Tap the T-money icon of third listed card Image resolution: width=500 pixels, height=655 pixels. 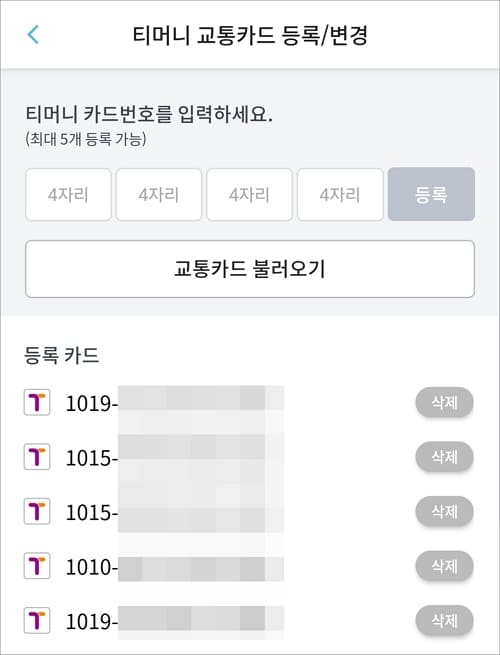pos(37,511)
